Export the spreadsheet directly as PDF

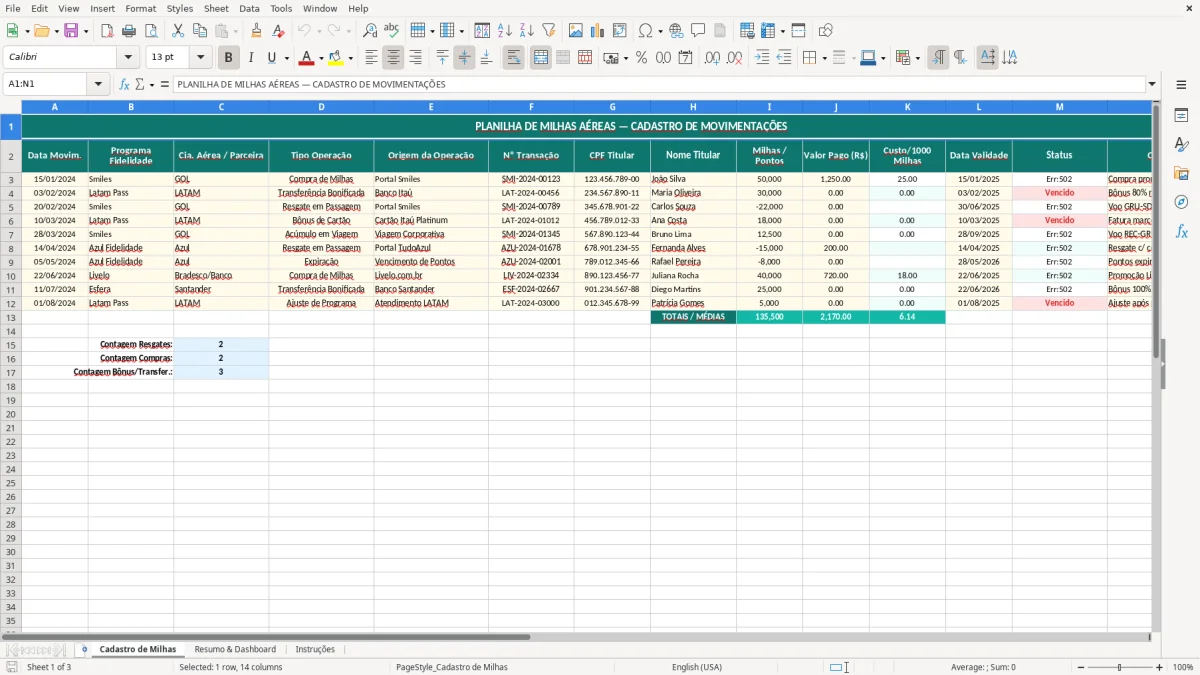pos(107,31)
